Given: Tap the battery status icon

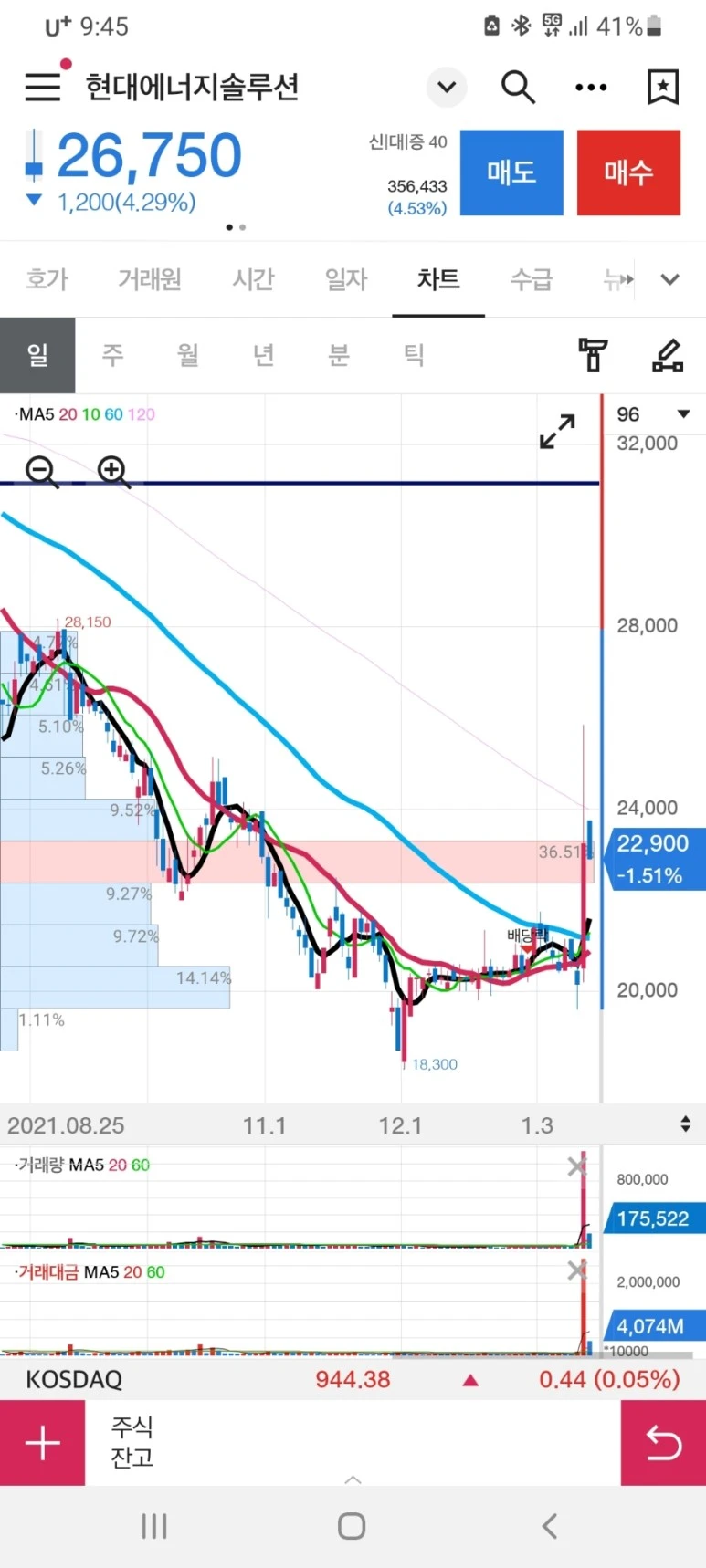Looking at the screenshot, I should [654, 26].
